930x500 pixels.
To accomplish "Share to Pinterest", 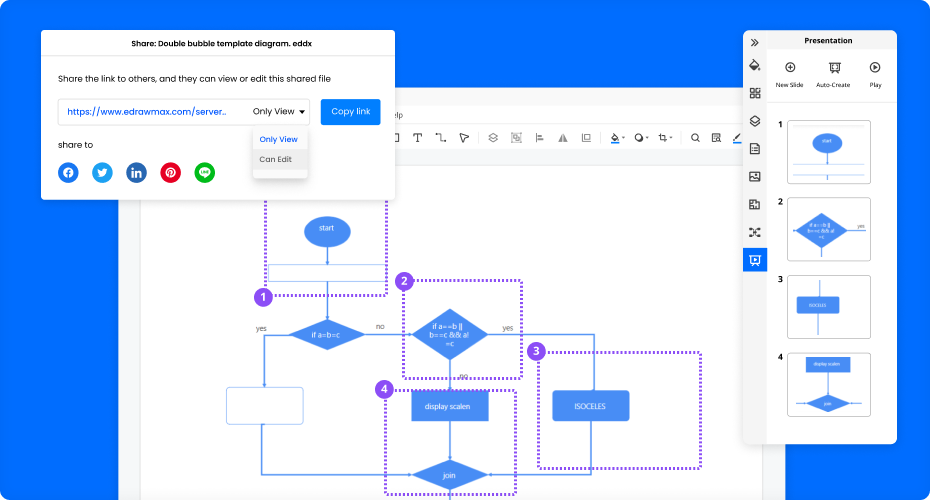I will pyautogui.click(x=171, y=172).
